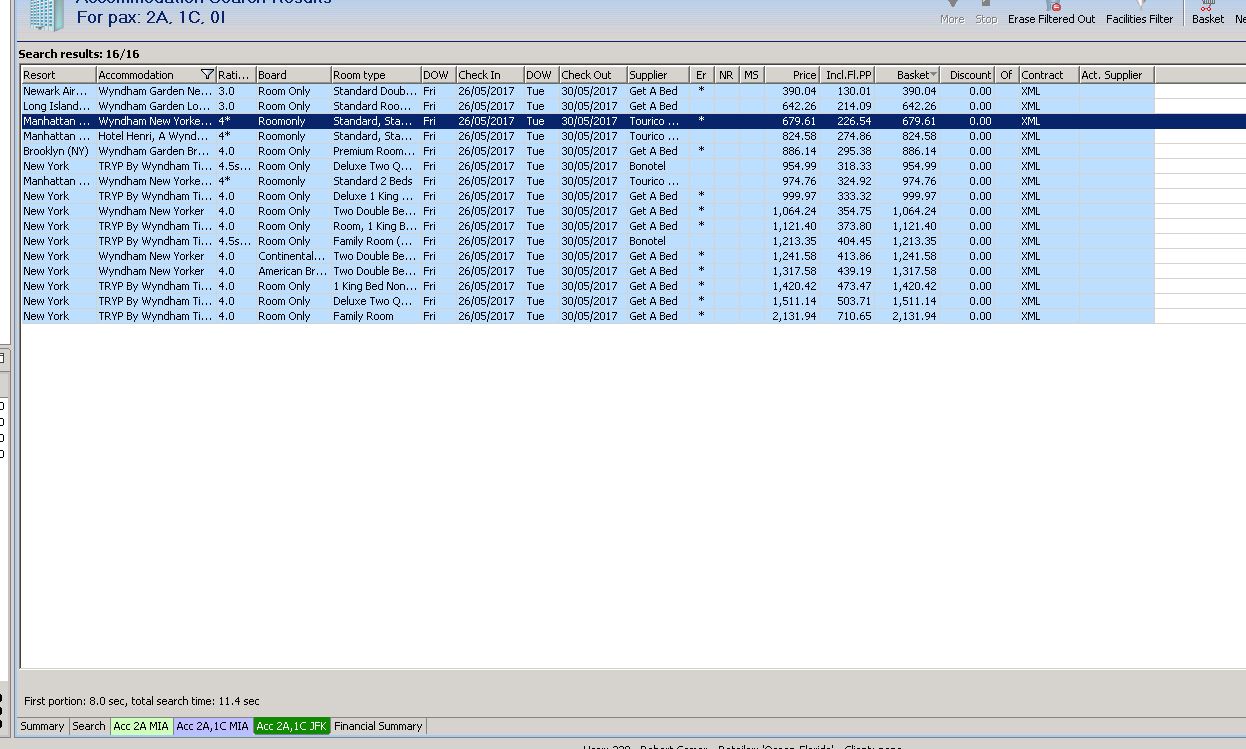Click the Continental... board cell
This screenshot has height=749, width=1246.
293,256
